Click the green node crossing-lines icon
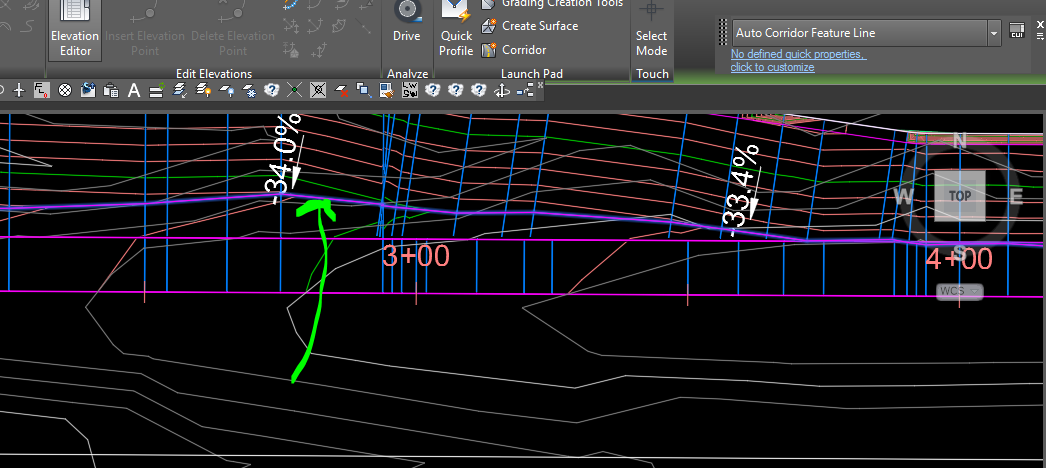Viewport: 1046px width, 468px height. [294, 90]
